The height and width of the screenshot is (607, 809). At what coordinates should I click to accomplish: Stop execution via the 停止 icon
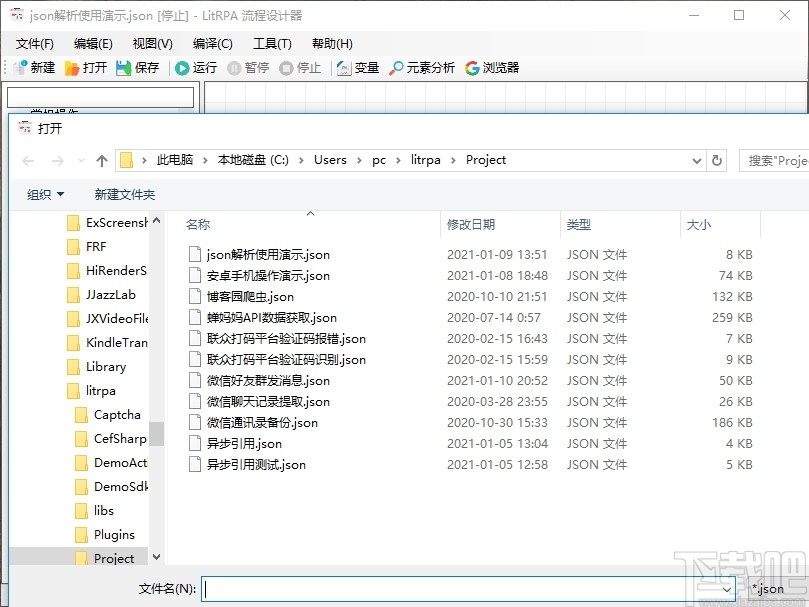click(301, 67)
